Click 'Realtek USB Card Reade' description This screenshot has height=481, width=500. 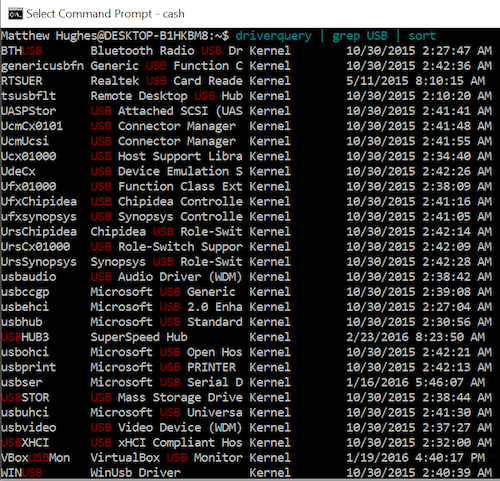(x=166, y=81)
